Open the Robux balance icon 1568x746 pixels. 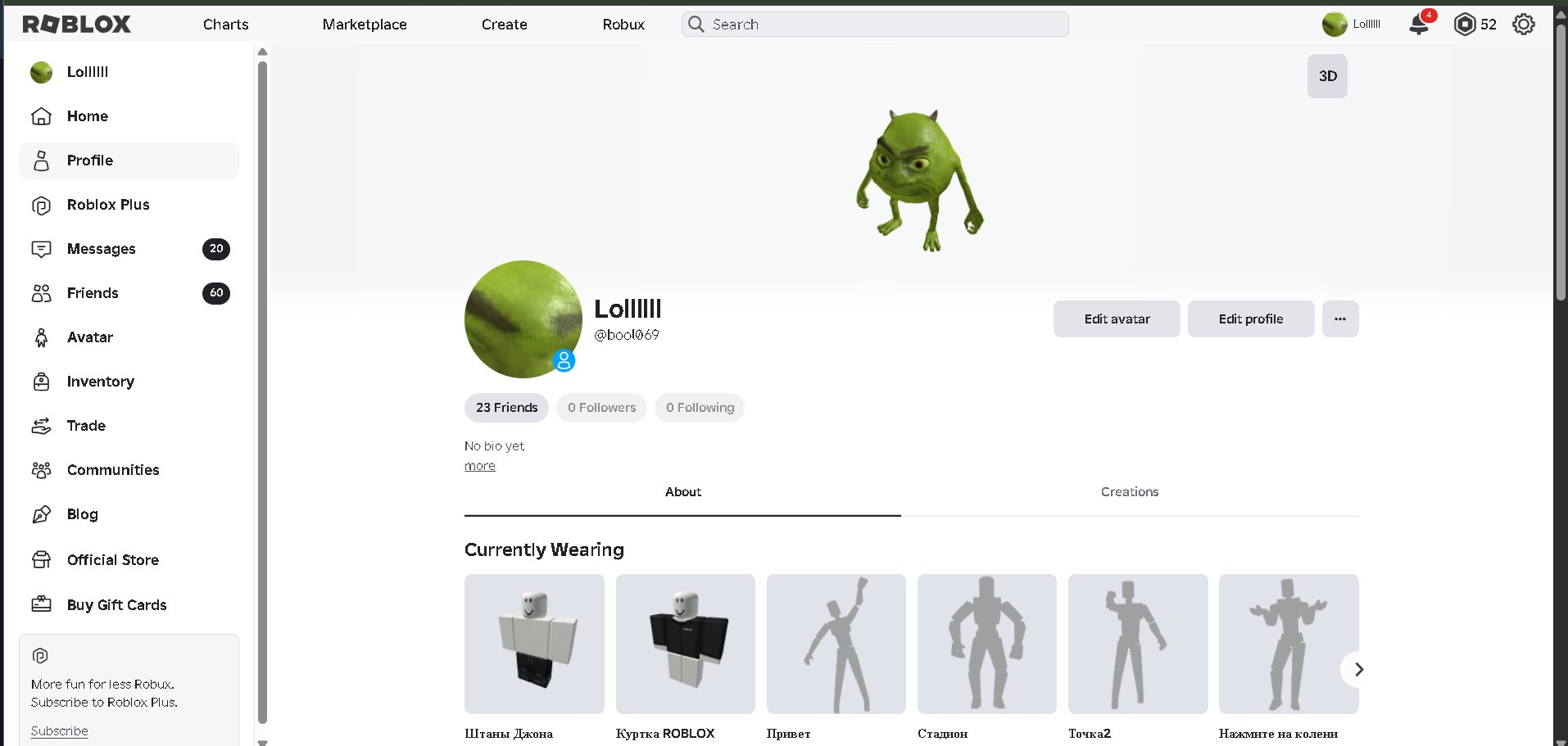click(x=1464, y=25)
